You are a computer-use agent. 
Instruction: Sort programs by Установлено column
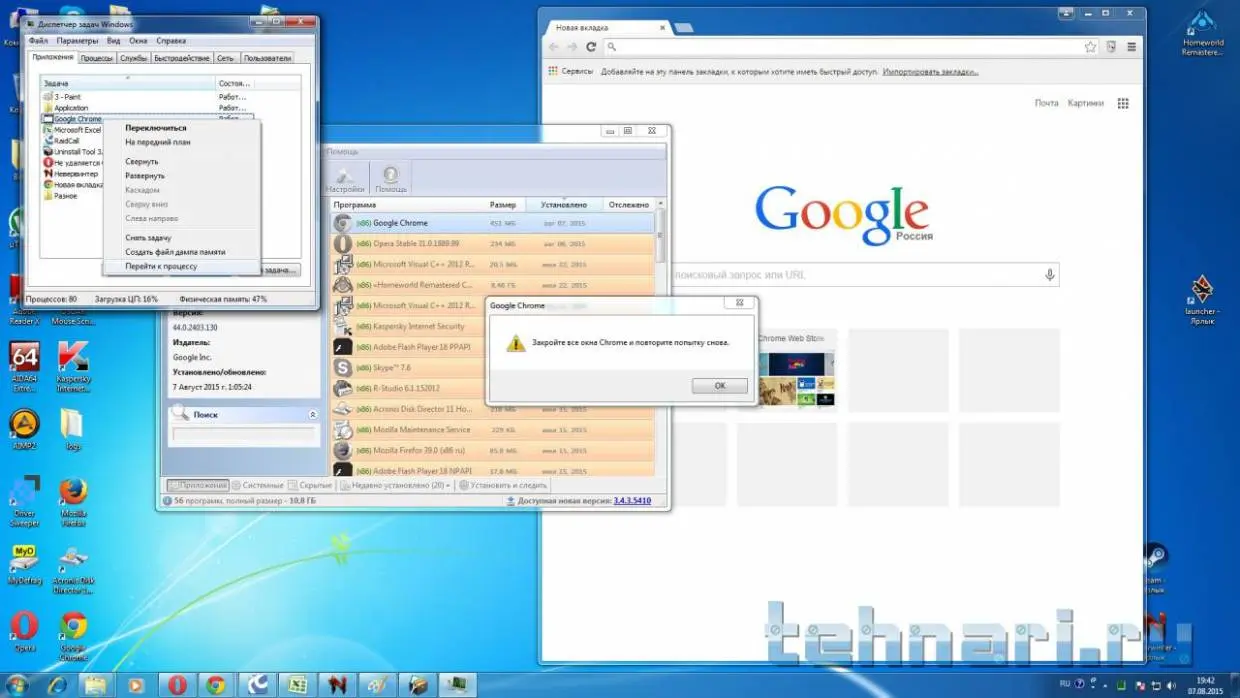564,204
